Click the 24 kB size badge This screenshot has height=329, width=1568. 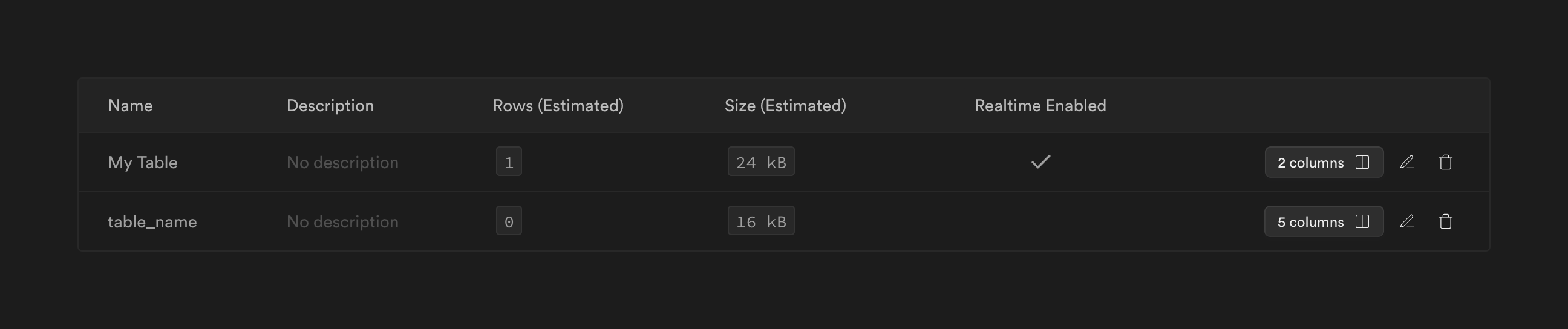[761, 161]
